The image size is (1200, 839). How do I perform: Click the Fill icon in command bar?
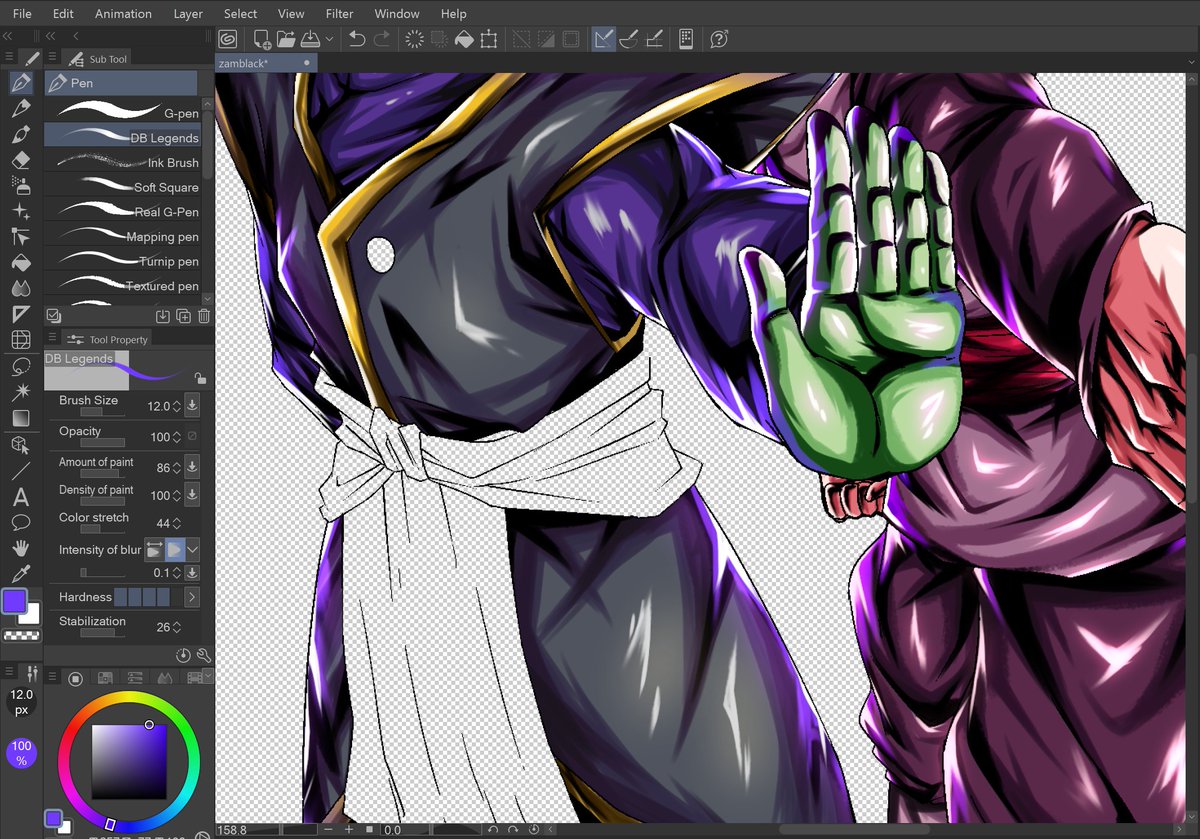click(x=464, y=39)
